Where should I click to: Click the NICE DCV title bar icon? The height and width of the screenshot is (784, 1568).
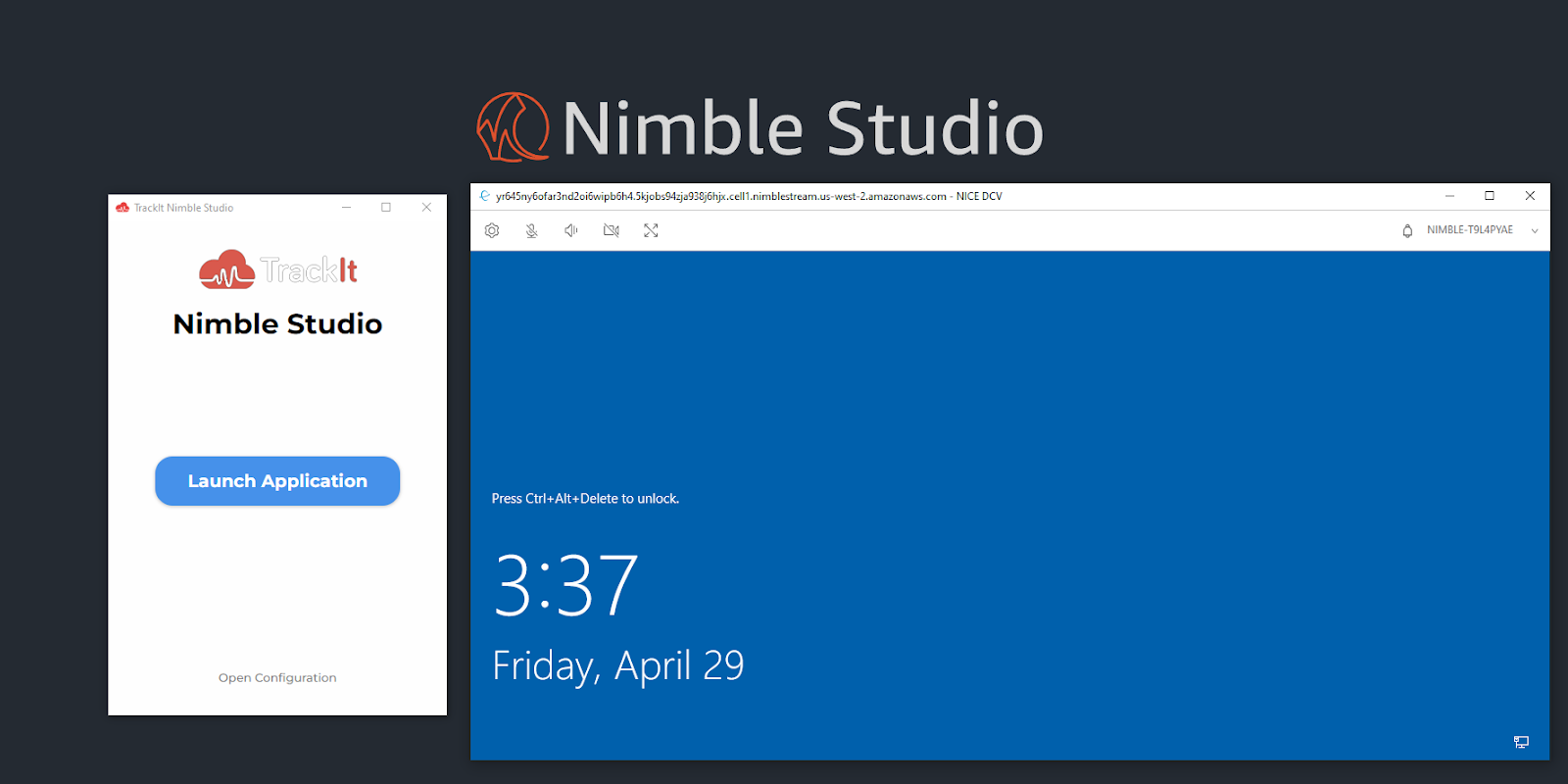[484, 196]
